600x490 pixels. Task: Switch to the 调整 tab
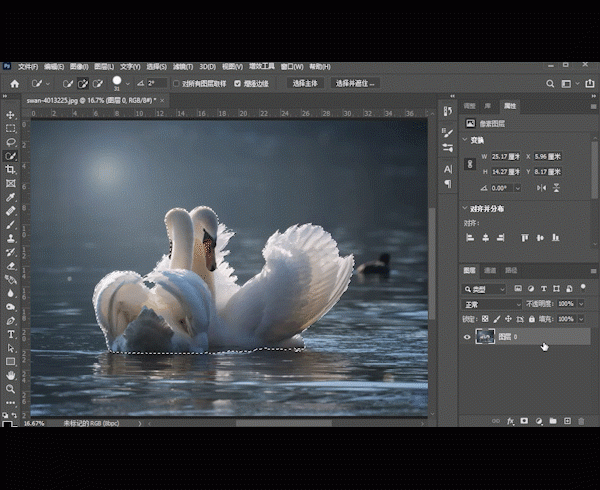coord(470,106)
